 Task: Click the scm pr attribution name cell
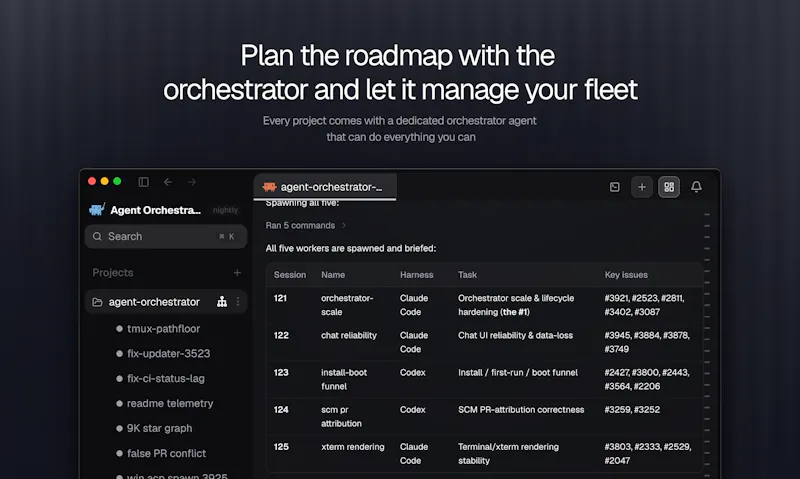(x=341, y=417)
